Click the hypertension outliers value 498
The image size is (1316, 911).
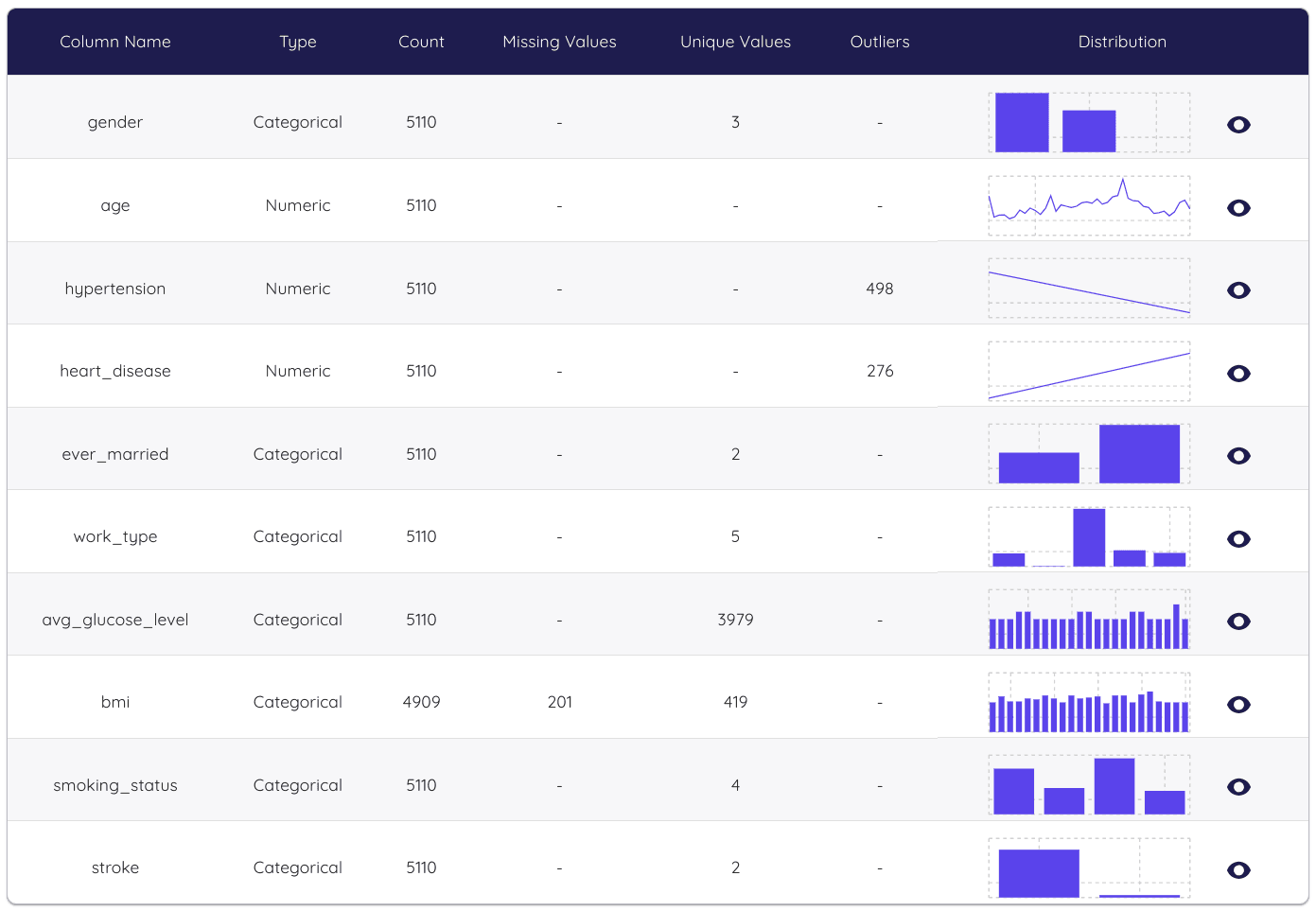point(880,289)
